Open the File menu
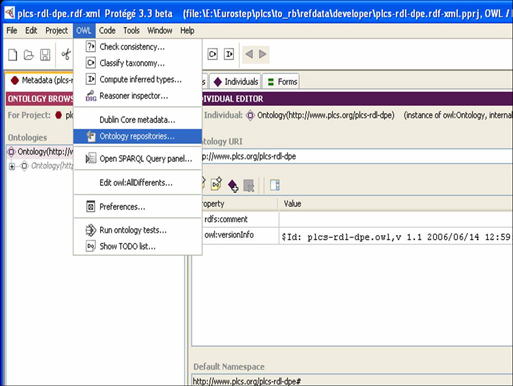513x386 pixels. [12, 31]
